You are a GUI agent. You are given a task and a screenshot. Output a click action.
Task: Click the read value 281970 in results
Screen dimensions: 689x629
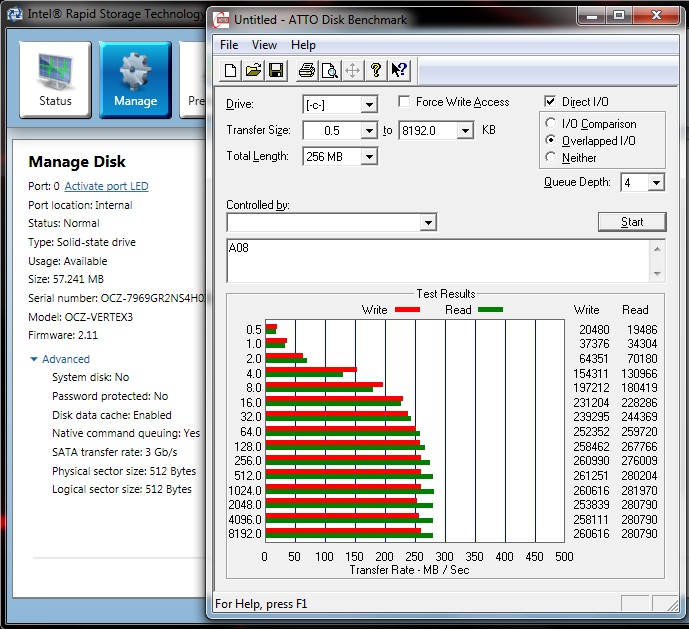pyautogui.click(x=639, y=491)
